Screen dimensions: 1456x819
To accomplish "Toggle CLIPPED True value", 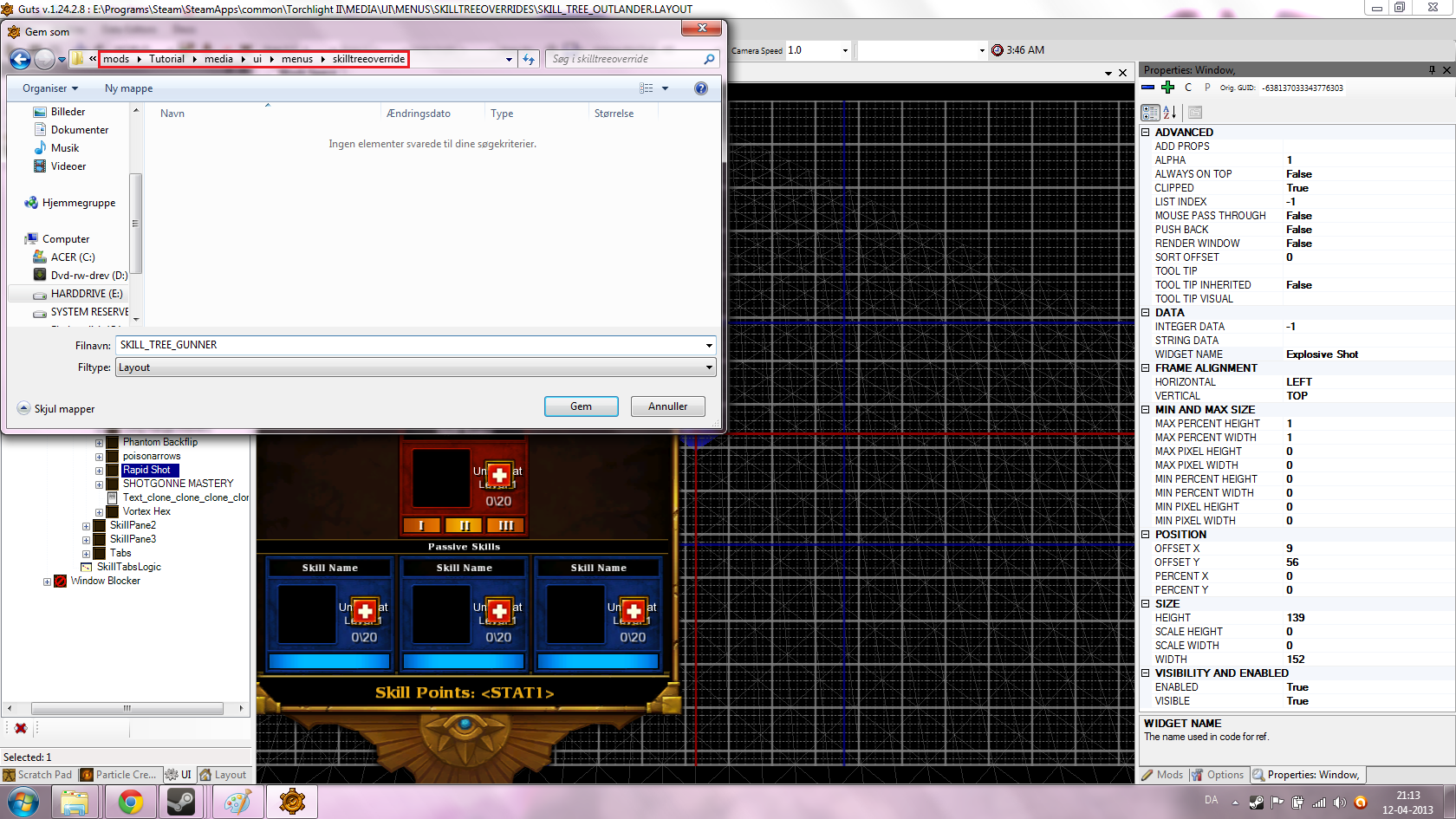I will (1297, 188).
